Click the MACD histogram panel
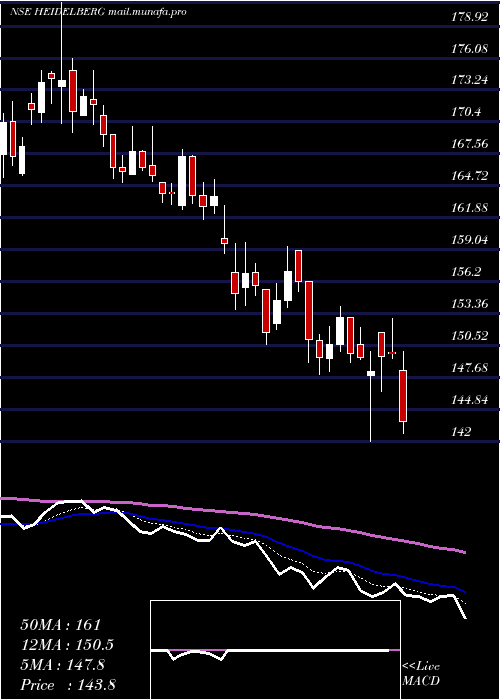The image size is (500, 700). [275, 650]
